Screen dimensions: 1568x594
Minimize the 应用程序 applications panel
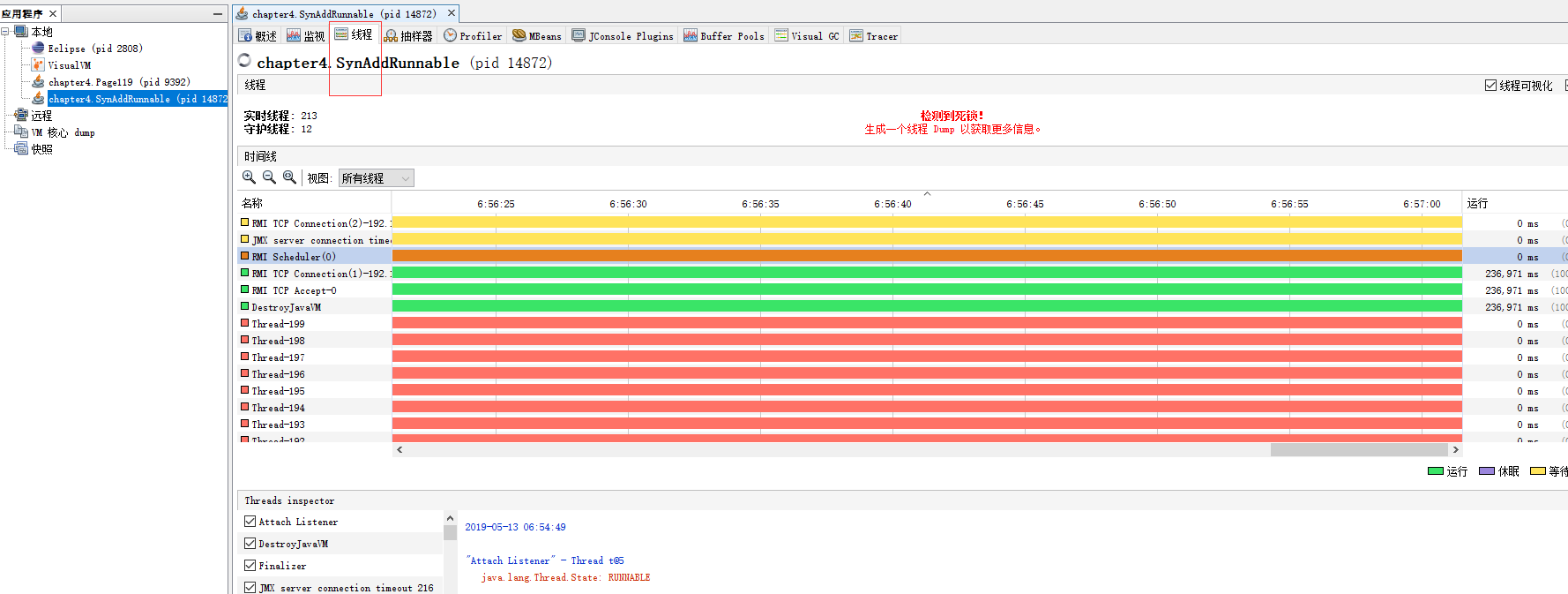pos(218,13)
